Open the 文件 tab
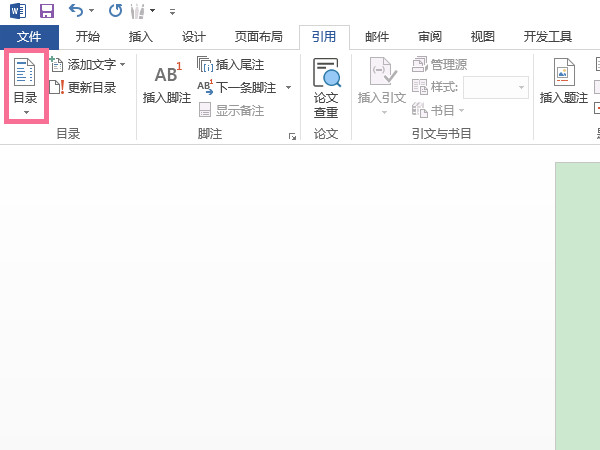Viewport: 600px width, 450px height. click(29, 37)
